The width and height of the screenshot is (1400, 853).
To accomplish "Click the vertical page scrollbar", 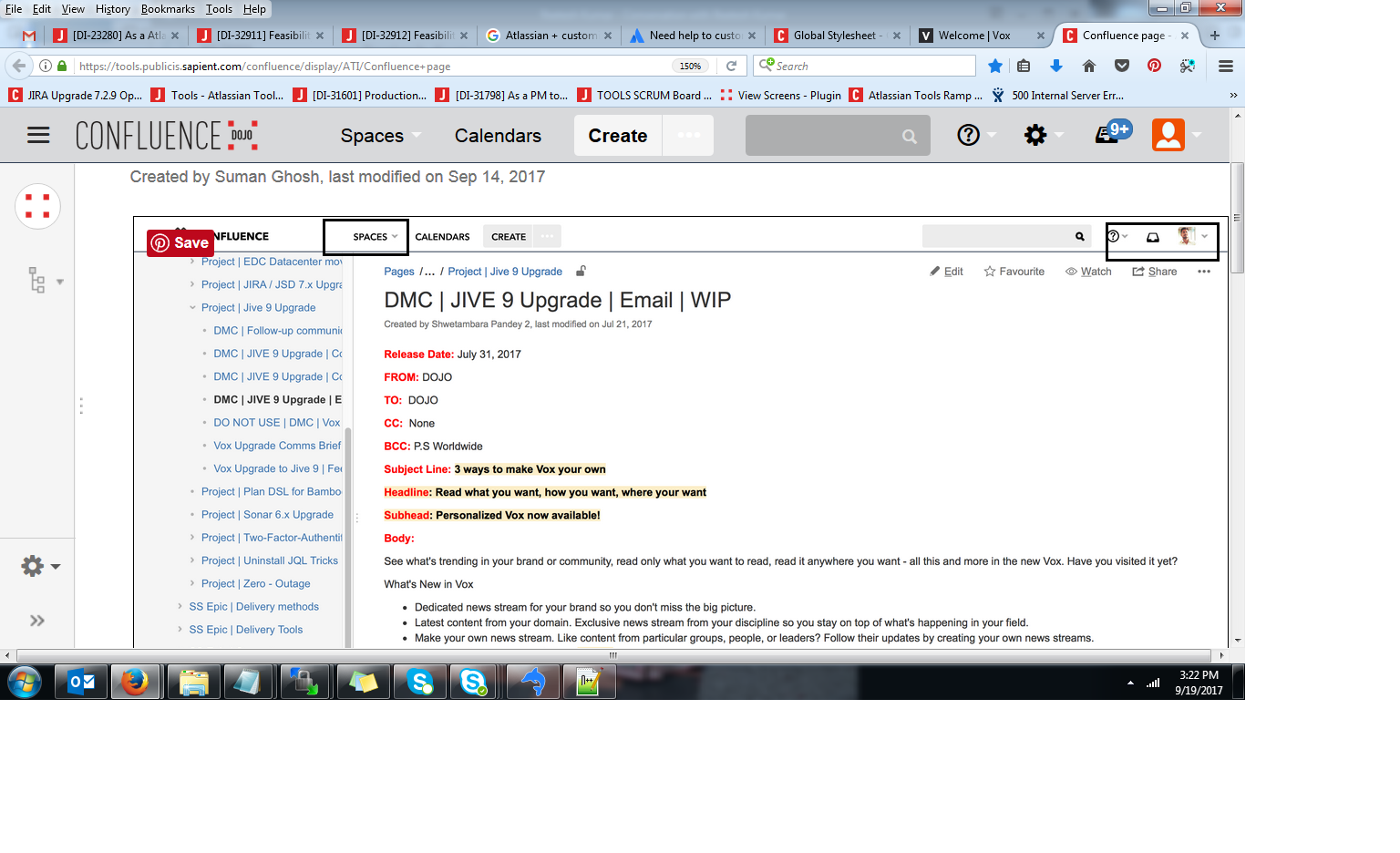I will (1237, 219).
